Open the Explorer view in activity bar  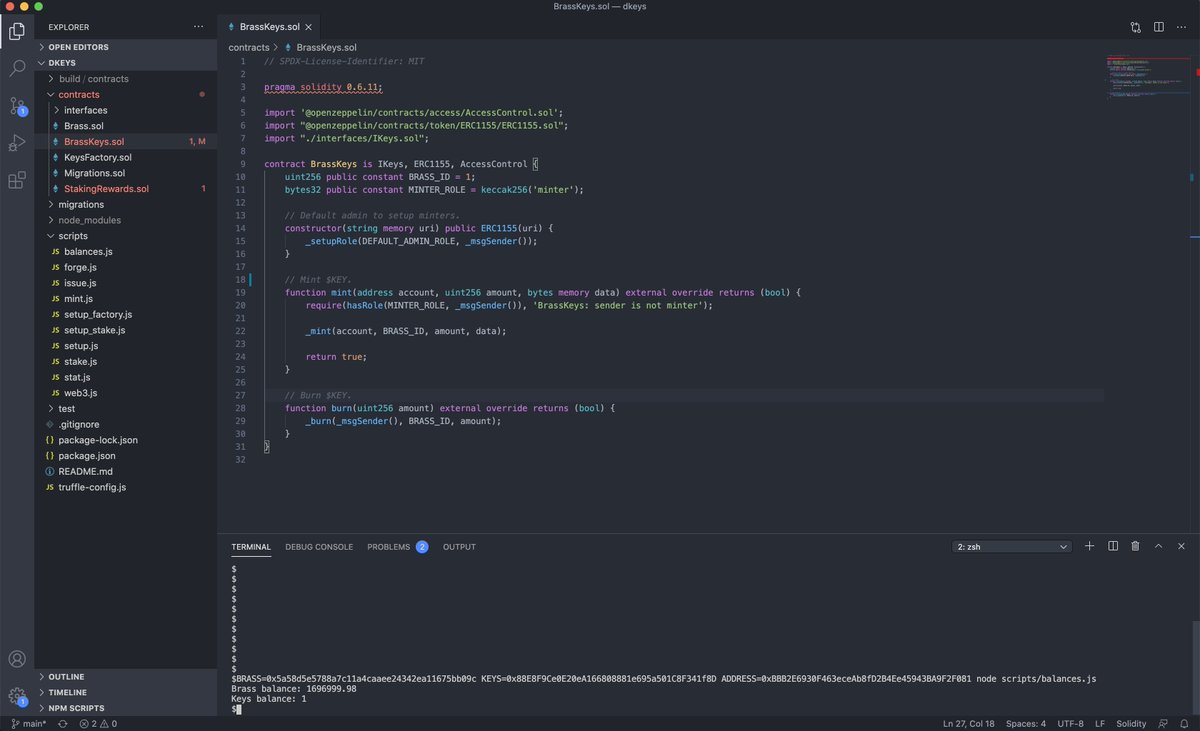coord(17,31)
